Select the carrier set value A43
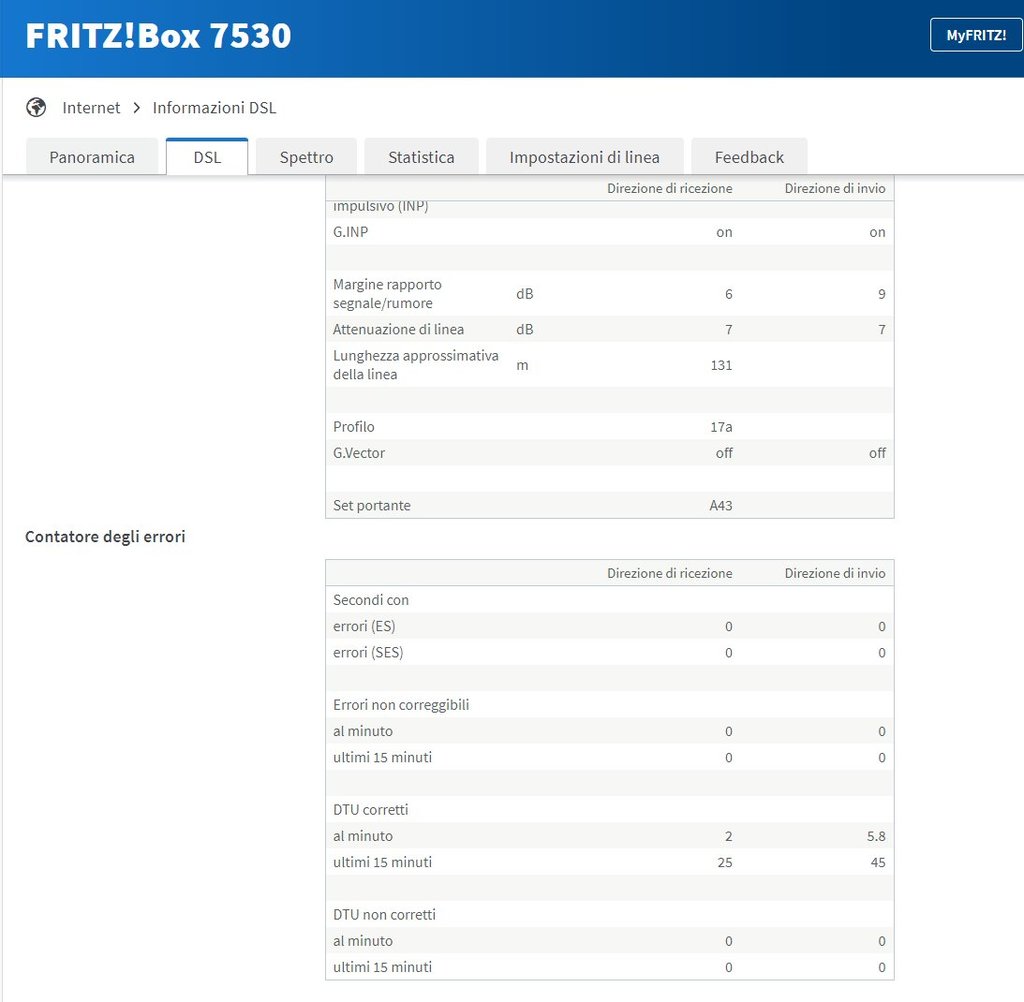 721,505
